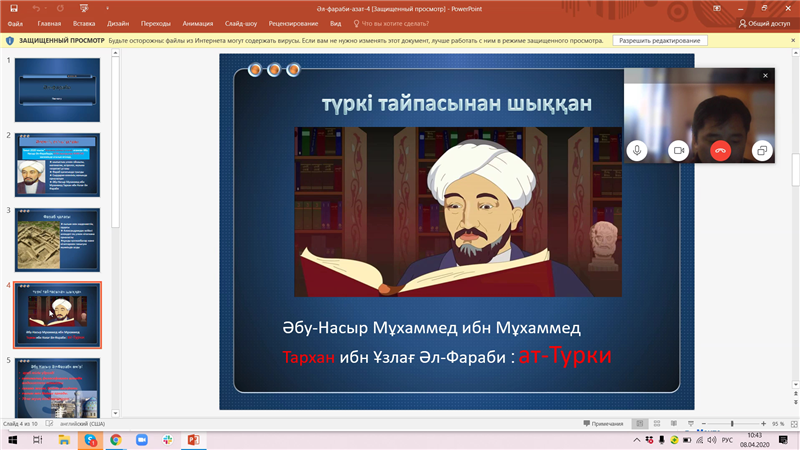The height and width of the screenshot is (450, 800).
Task: Hang up the call with red button
Action: (x=720, y=150)
